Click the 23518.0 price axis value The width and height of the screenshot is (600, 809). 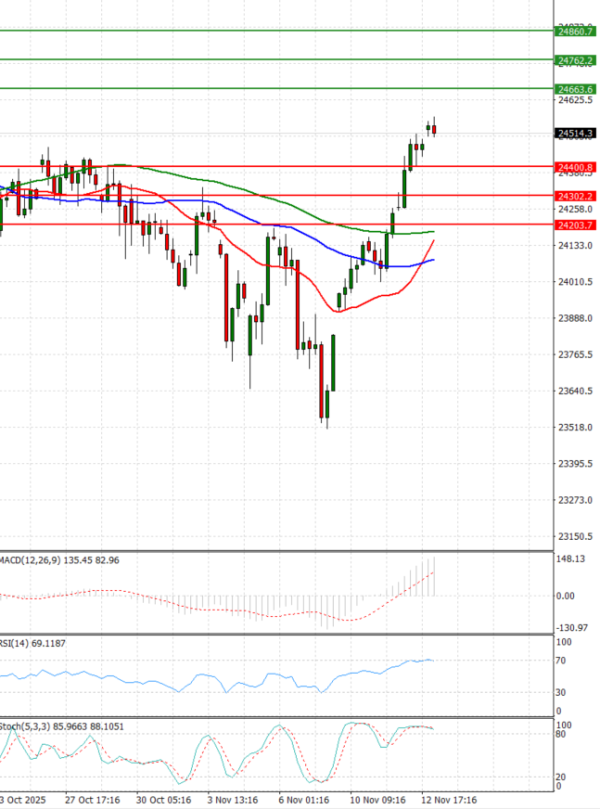(576, 427)
